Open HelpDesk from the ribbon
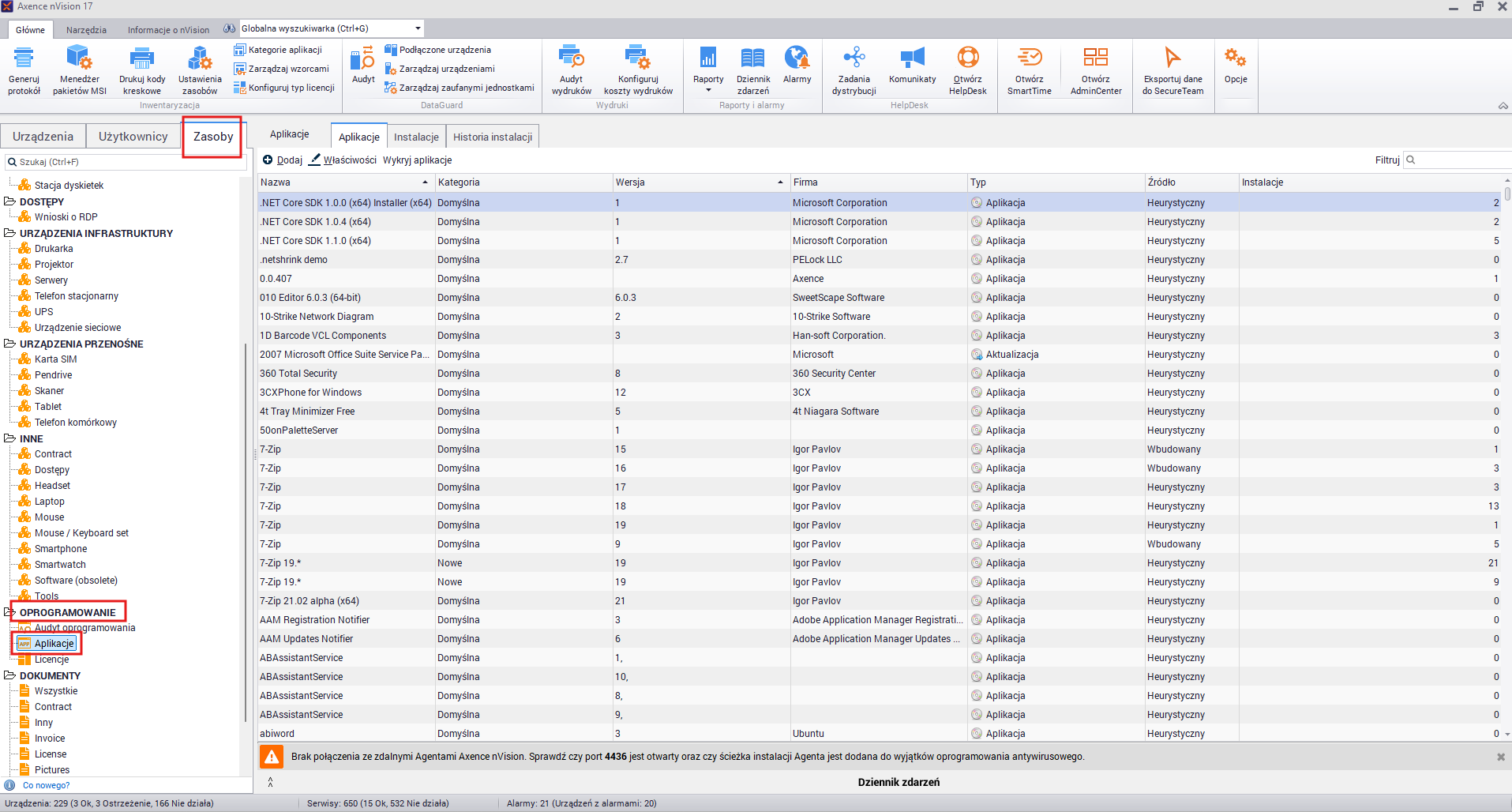 pyautogui.click(x=967, y=59)
